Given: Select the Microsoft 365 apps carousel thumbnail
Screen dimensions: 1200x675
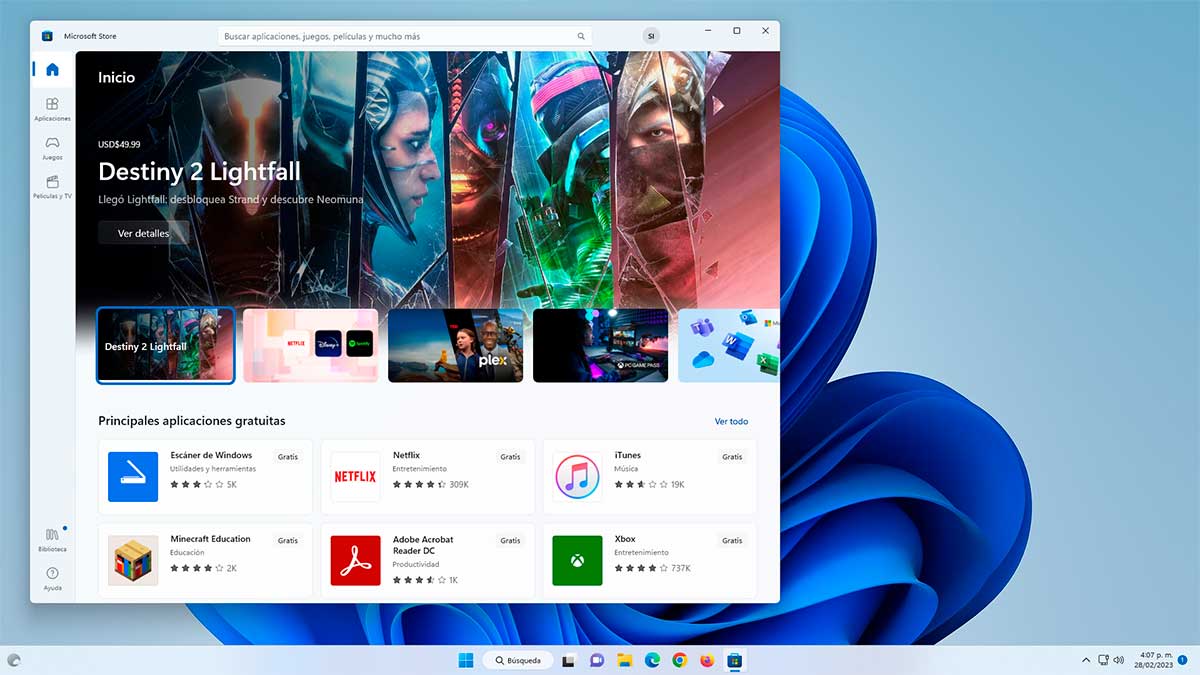Looking at the screenshot, I should pos(729,346).
